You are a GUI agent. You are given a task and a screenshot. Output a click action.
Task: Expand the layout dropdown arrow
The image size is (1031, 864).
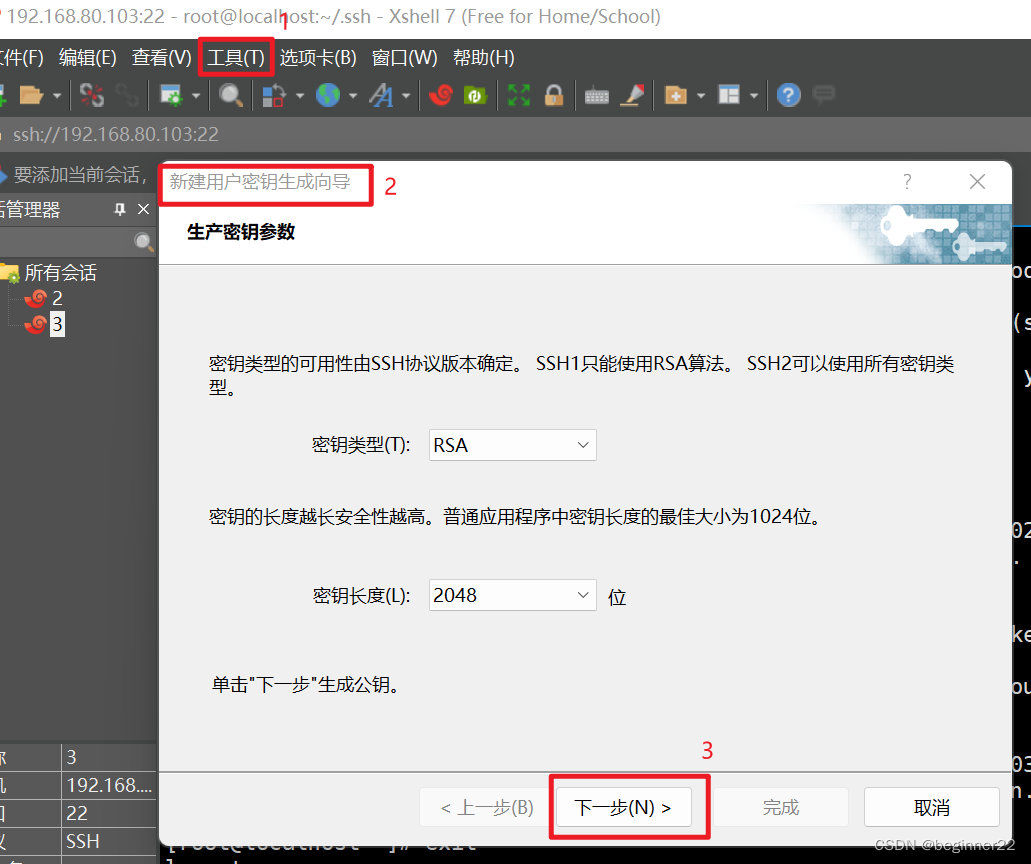[754, 96]
